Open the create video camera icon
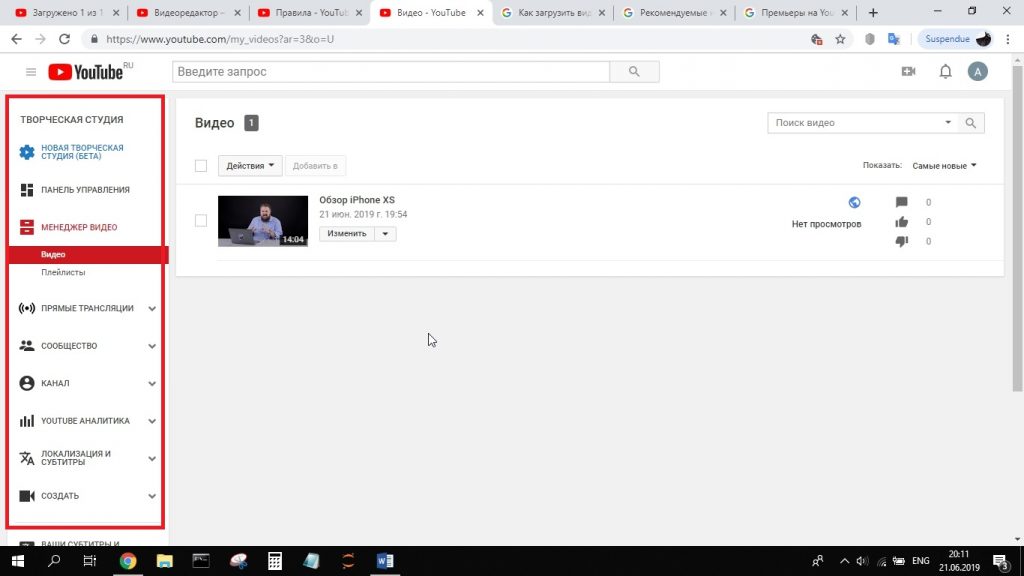Screen dimensions: 1024x576 (908, 71)
